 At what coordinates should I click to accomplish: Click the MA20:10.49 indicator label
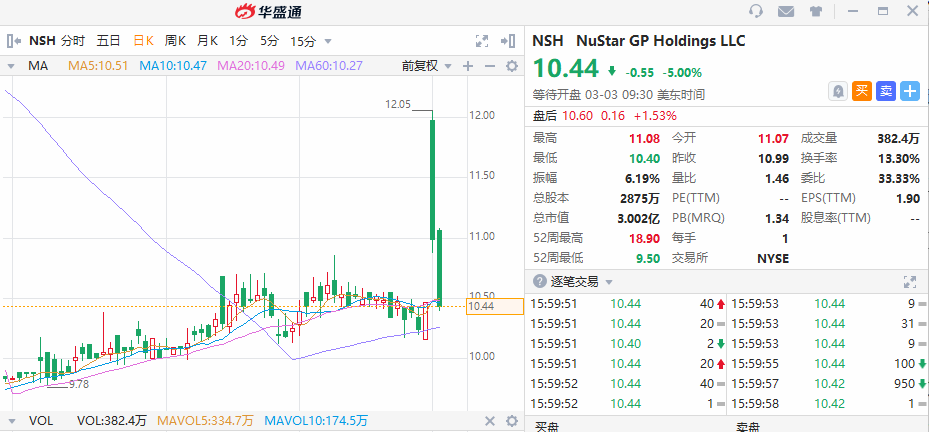251,66
